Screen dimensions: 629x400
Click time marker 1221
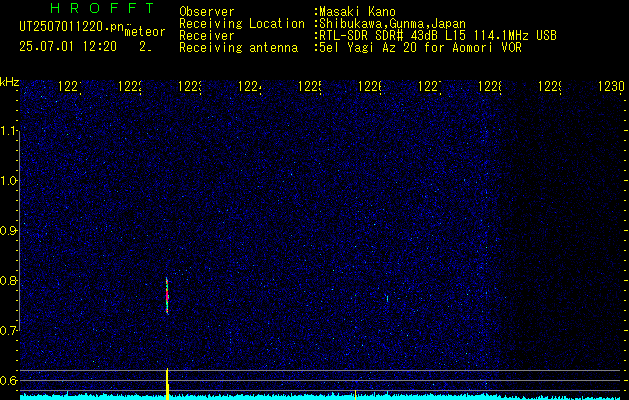70,87
